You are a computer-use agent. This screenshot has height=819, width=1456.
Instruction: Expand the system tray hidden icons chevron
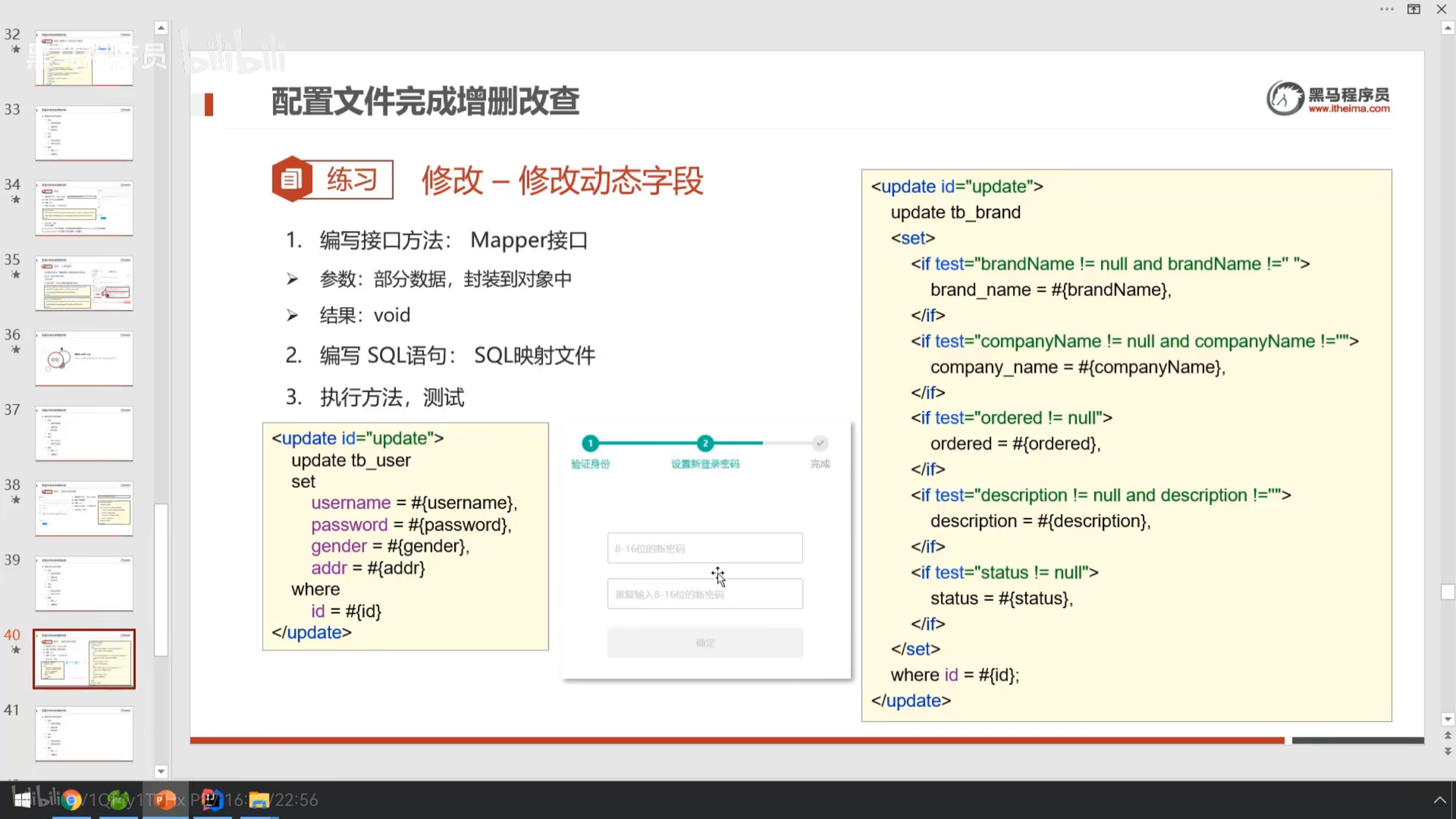(x=1440, y=800)
